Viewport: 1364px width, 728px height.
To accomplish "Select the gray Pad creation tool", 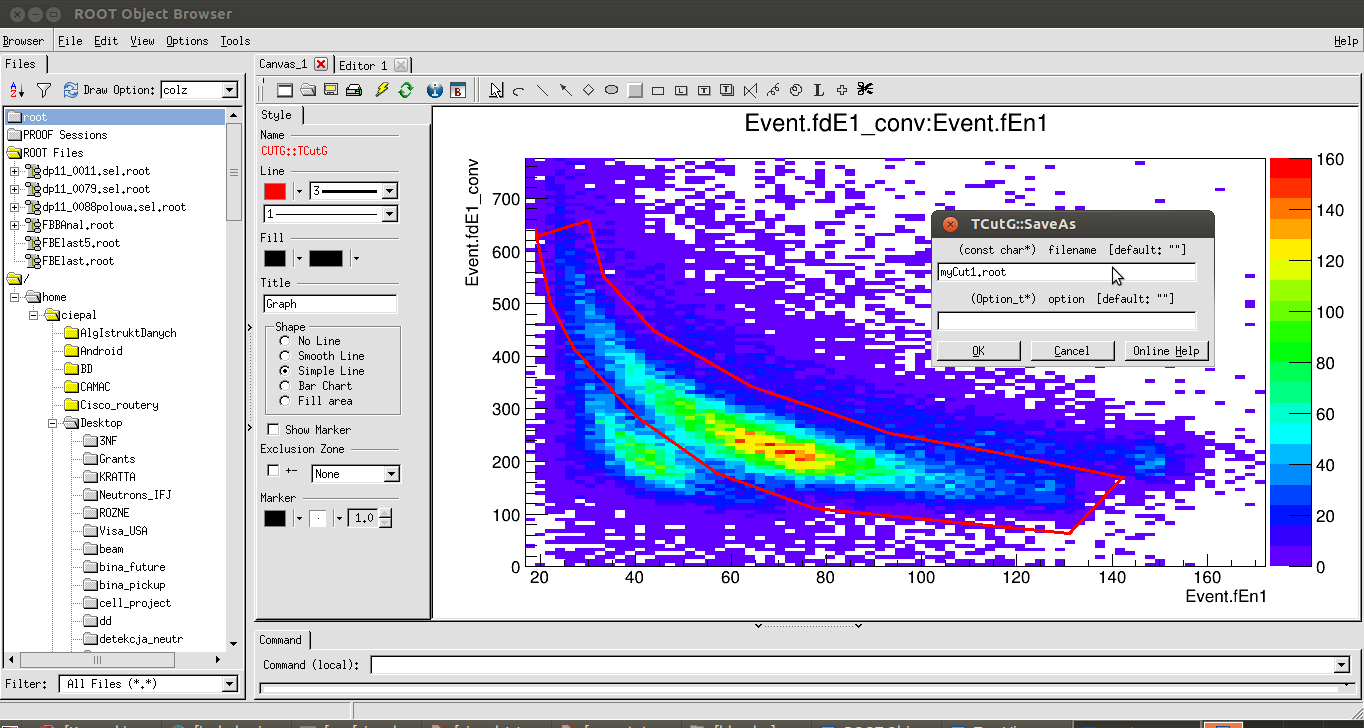I will tap(635, 90).
